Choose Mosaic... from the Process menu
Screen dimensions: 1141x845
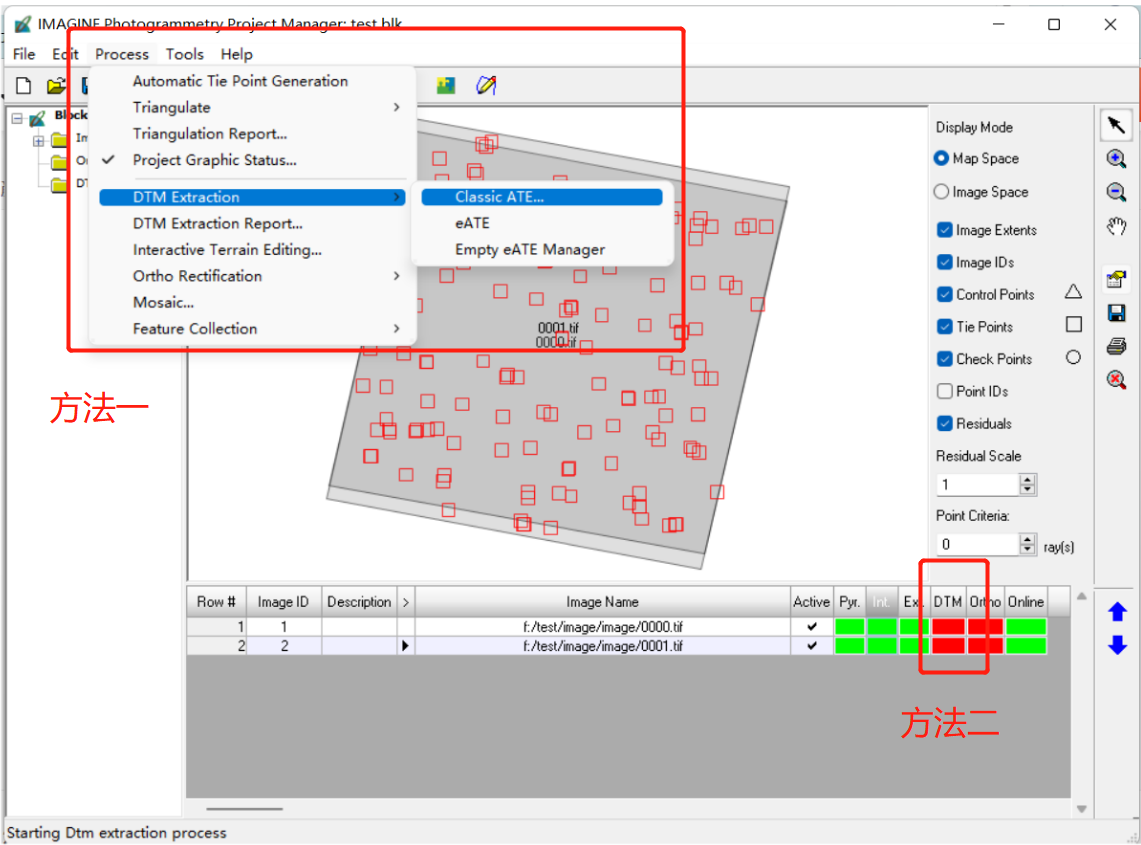pos(252,302)
